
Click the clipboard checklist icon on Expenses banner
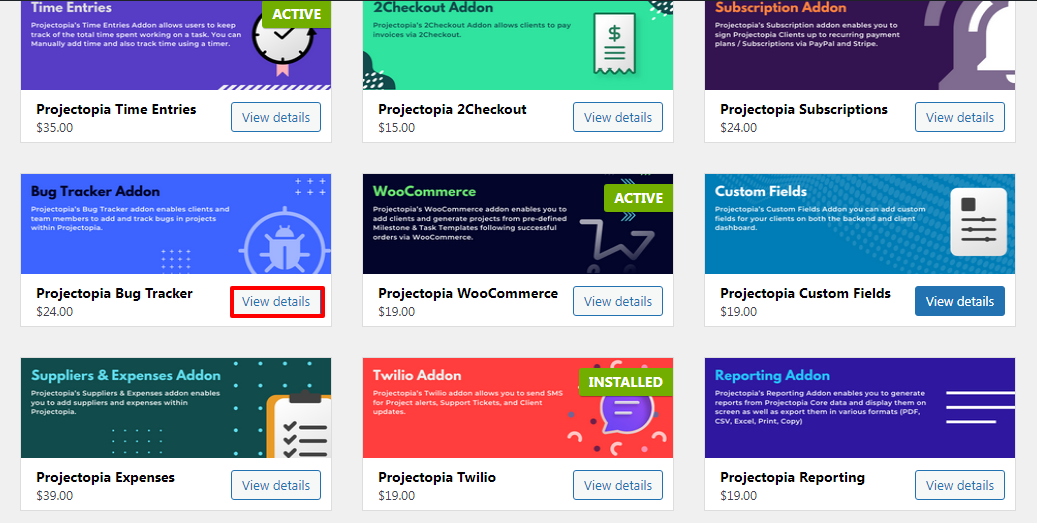(x=298, y=424)
